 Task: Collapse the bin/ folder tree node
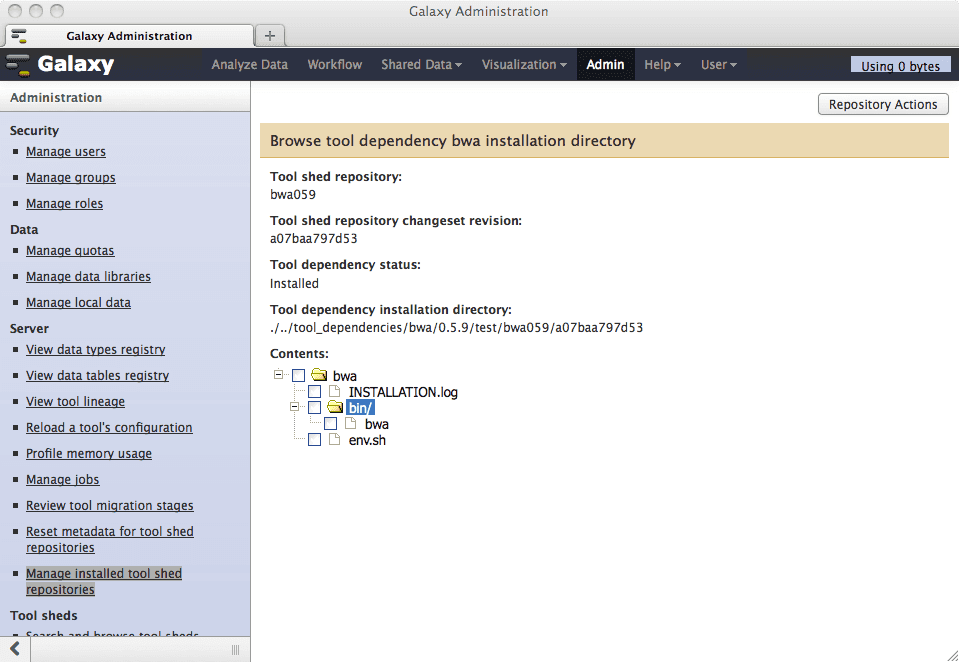(x=294, y=407)
